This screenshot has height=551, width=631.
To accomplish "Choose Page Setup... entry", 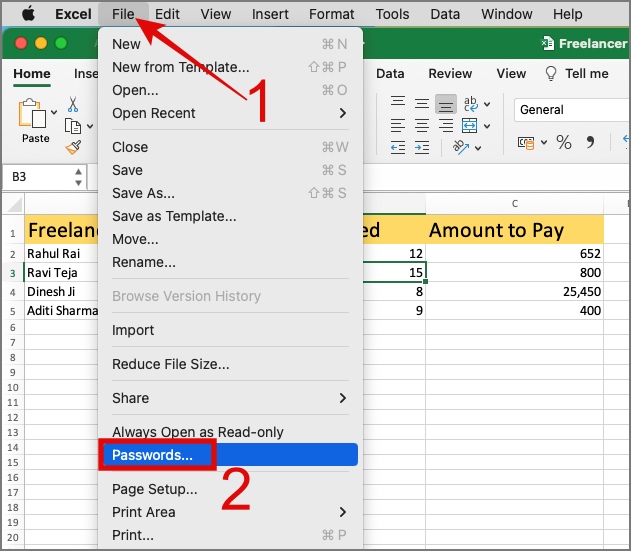I will coord(231,489).
